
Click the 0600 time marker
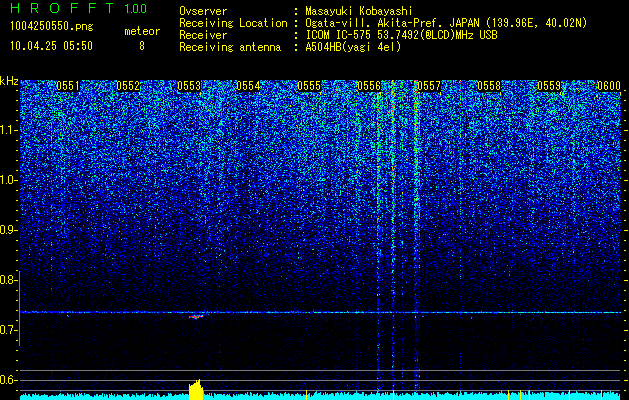pos(609,86)
